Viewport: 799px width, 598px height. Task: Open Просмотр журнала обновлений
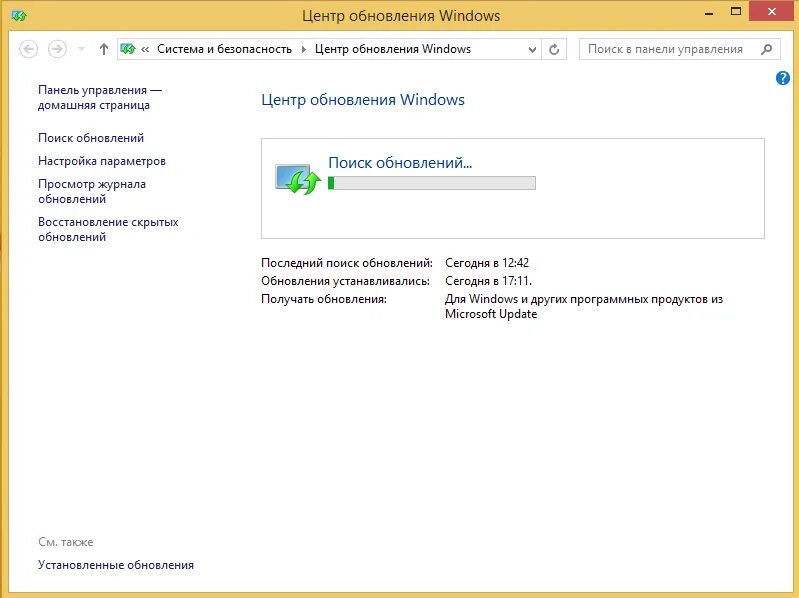pos(92,192)
